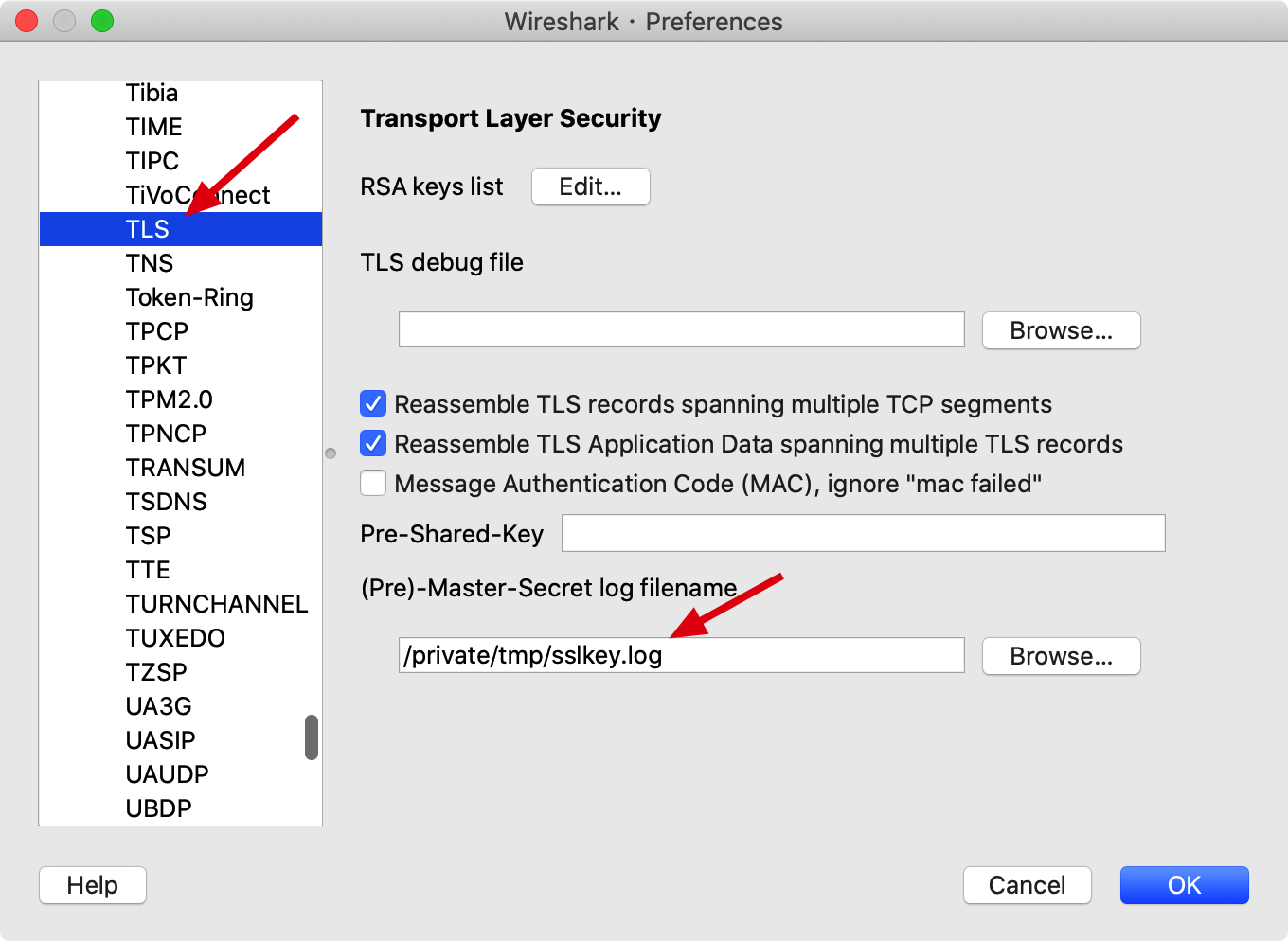Select UASIP protocol
Screen dimensions: 1288x941
pos(181,740)
